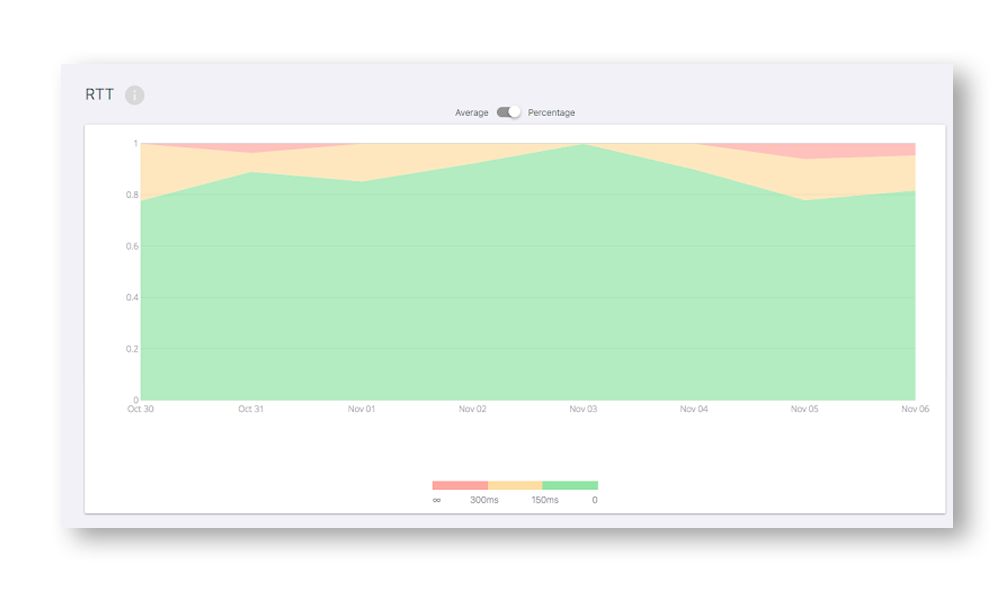Select the Oct 30 axis label

pos(139,409)
